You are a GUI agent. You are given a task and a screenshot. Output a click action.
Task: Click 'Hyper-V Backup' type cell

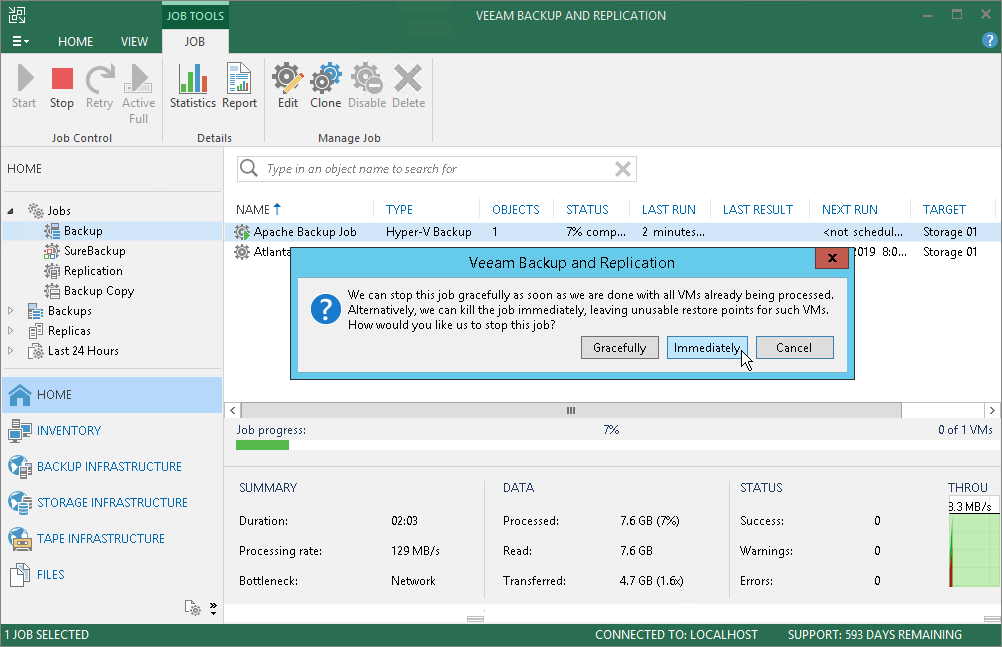[x=428, y=232]
